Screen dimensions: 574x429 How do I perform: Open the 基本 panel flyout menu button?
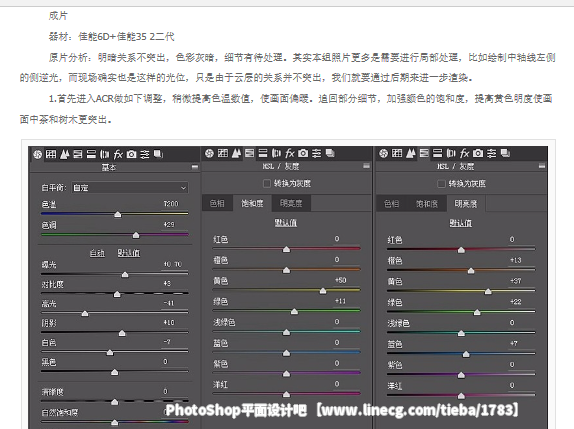click(195, 167)
